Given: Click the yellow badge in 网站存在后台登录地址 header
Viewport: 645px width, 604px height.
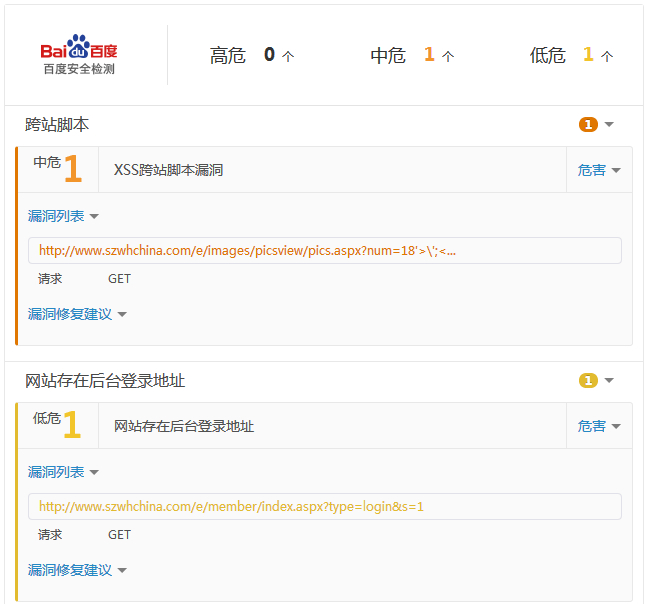Looking at the screenshot, I should point(588,381).
